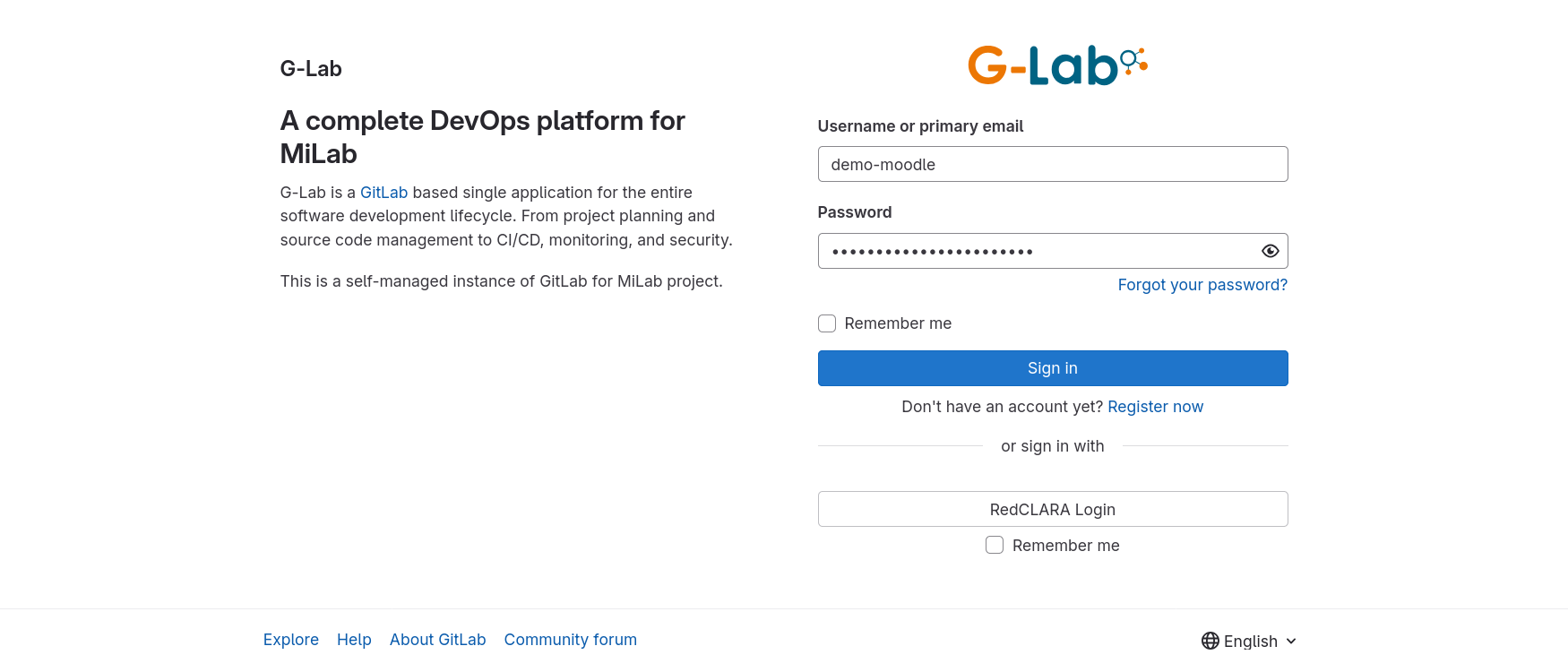This screenshot has width=1568, height=672.
Task: Click the G-Lab heading text at left
Action: tap(311, 69)
